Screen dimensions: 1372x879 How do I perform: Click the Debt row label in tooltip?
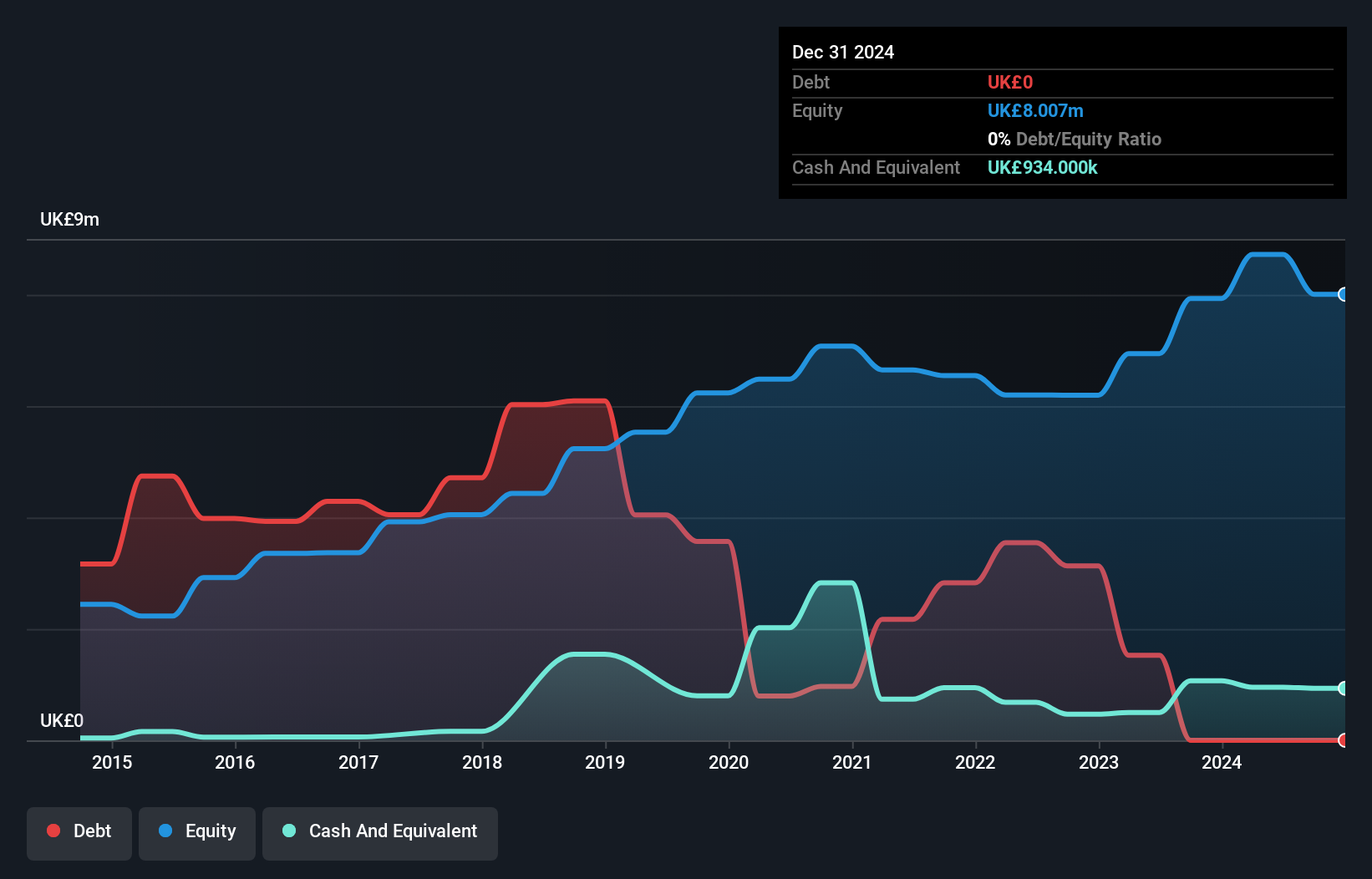[810, 82]
